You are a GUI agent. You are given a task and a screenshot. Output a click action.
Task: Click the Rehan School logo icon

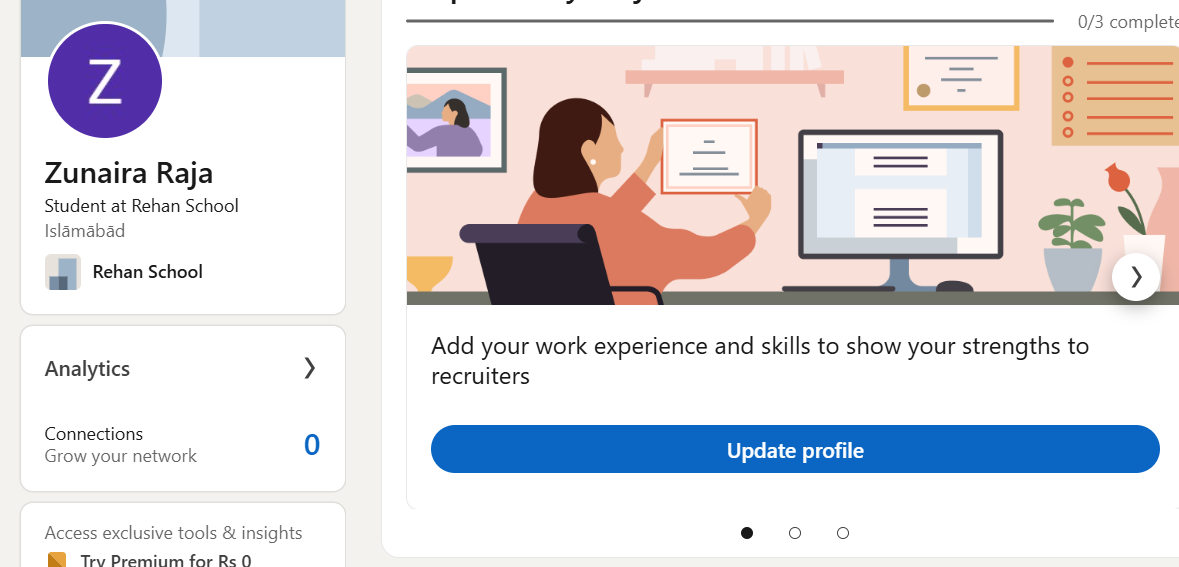[62, 271]
